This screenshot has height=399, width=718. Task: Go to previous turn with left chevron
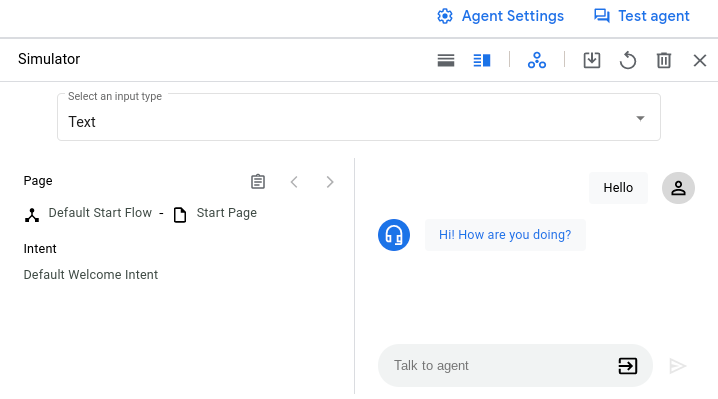[x=294, y=182]
